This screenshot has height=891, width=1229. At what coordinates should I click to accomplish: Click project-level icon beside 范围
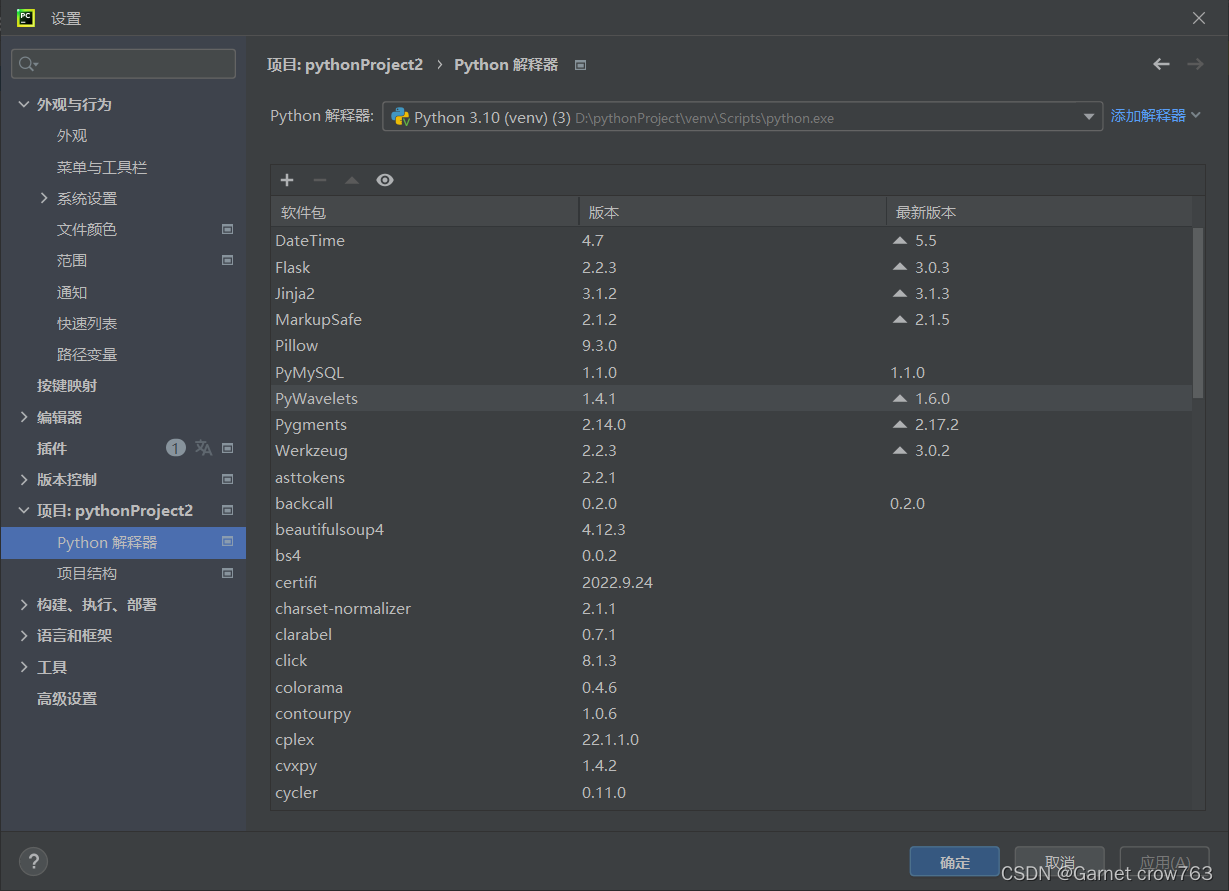[x=227, y=260]
